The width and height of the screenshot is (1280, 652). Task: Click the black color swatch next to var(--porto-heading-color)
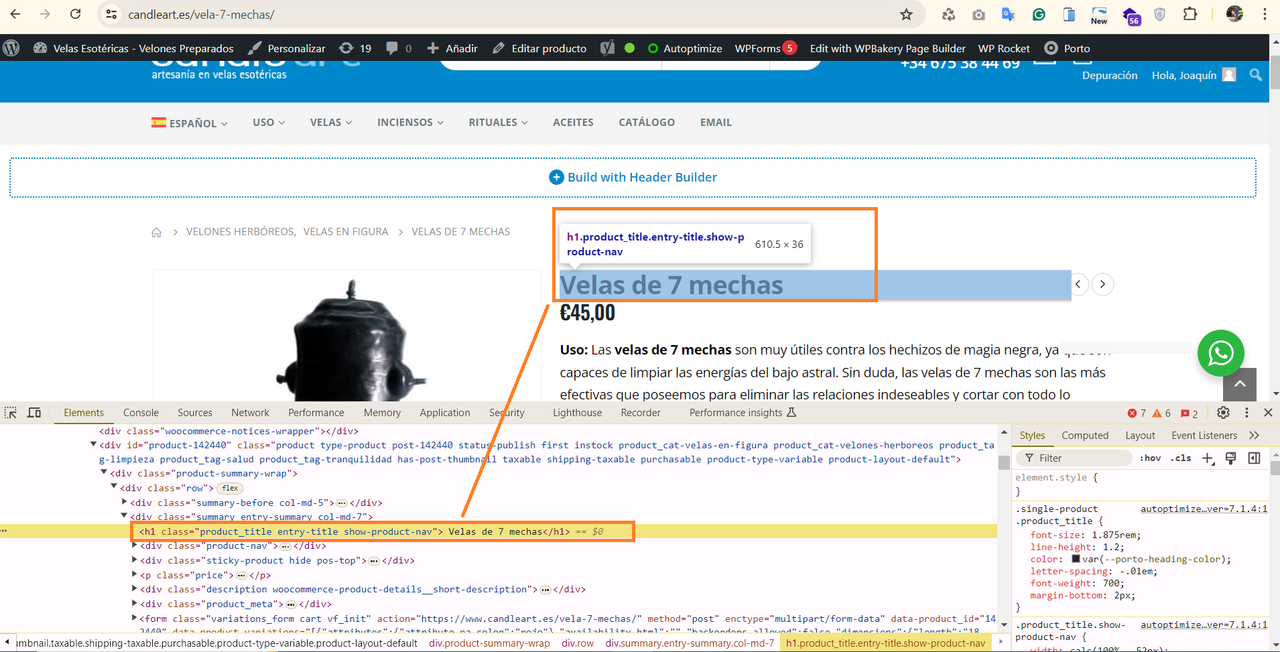(1076, 559)
